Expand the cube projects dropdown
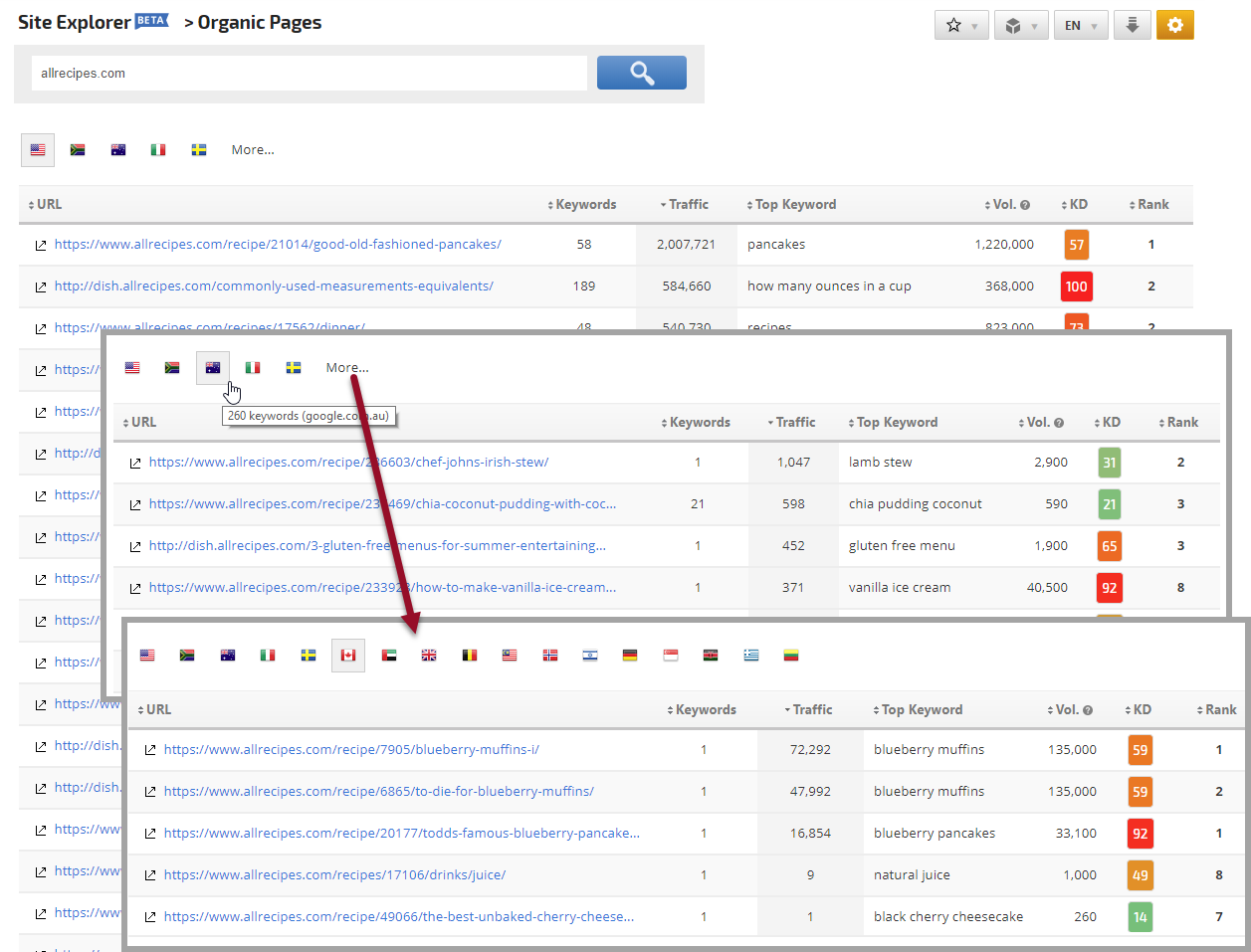The height and width of the screenshot is (952, 1251). tap(1020, 25)
